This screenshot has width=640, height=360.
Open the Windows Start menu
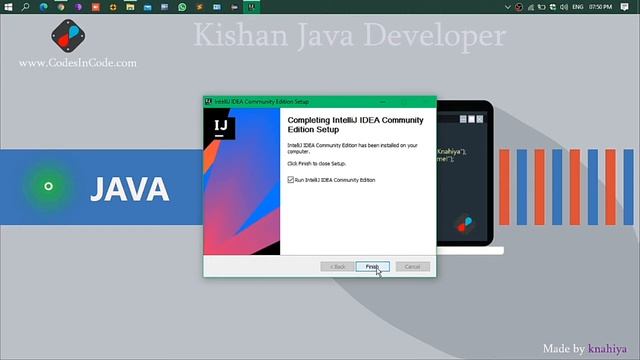[8, 7]
